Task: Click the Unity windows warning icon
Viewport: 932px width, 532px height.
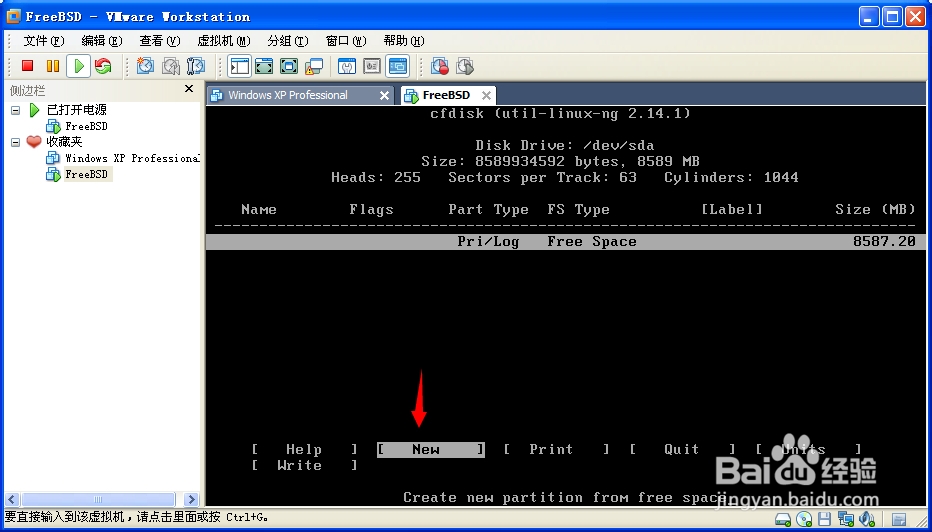Action: click(314, 66)
